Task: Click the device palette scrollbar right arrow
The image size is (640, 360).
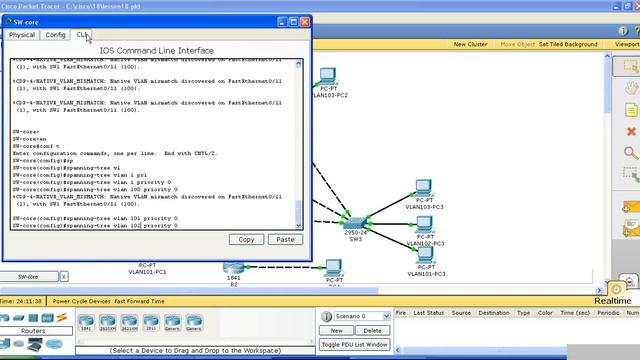Action: [x=311, y=341]
